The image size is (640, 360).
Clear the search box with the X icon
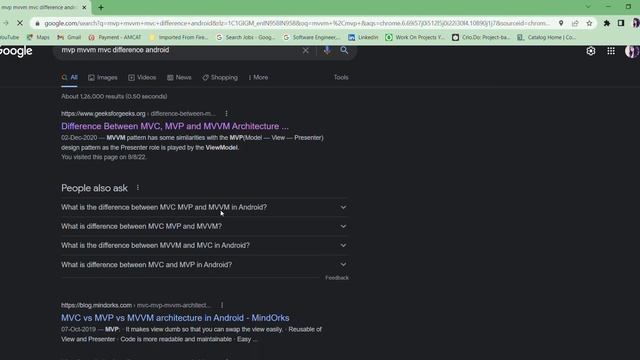305,51
